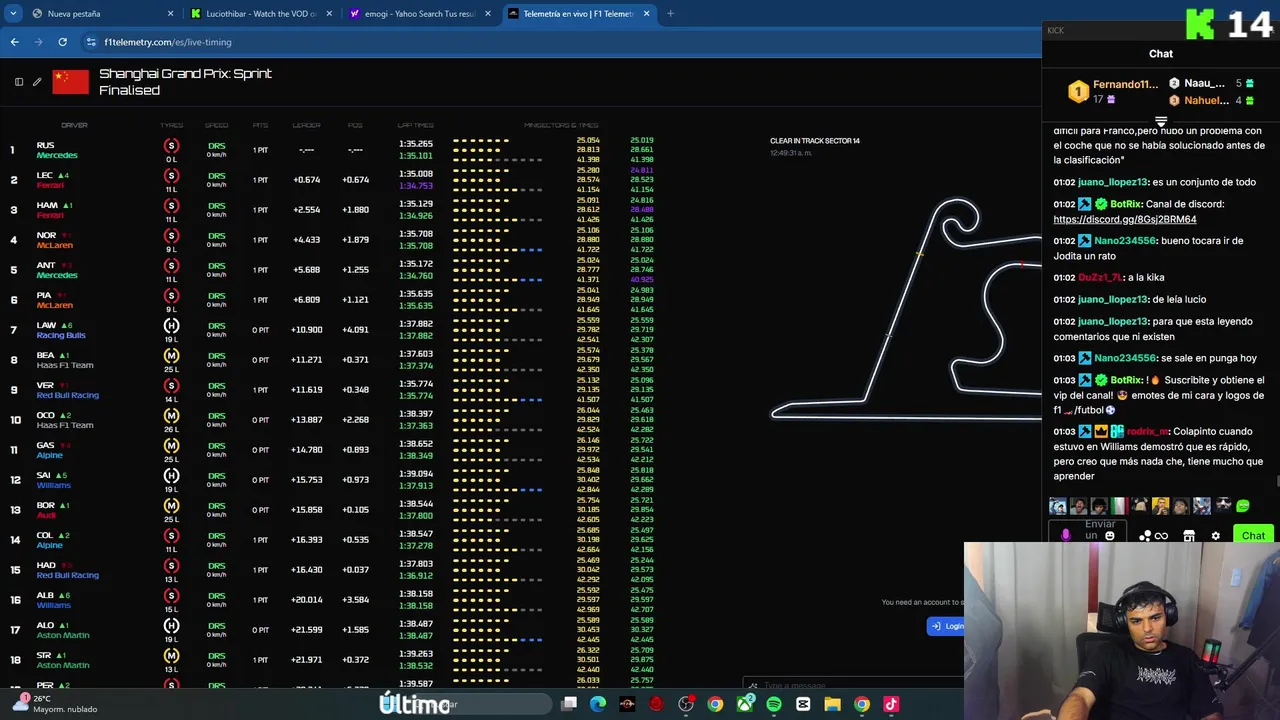Screen dimensions: 1280x720
Task: Open Xbox app from taskbar
Action: point(745,704)
